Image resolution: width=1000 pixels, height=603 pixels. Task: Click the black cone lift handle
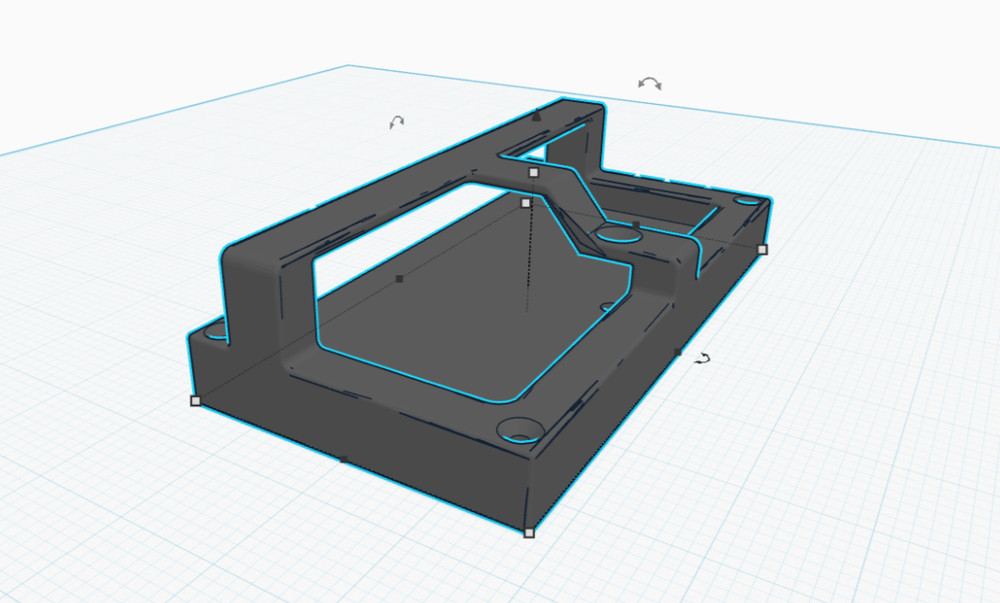[537, 116]
